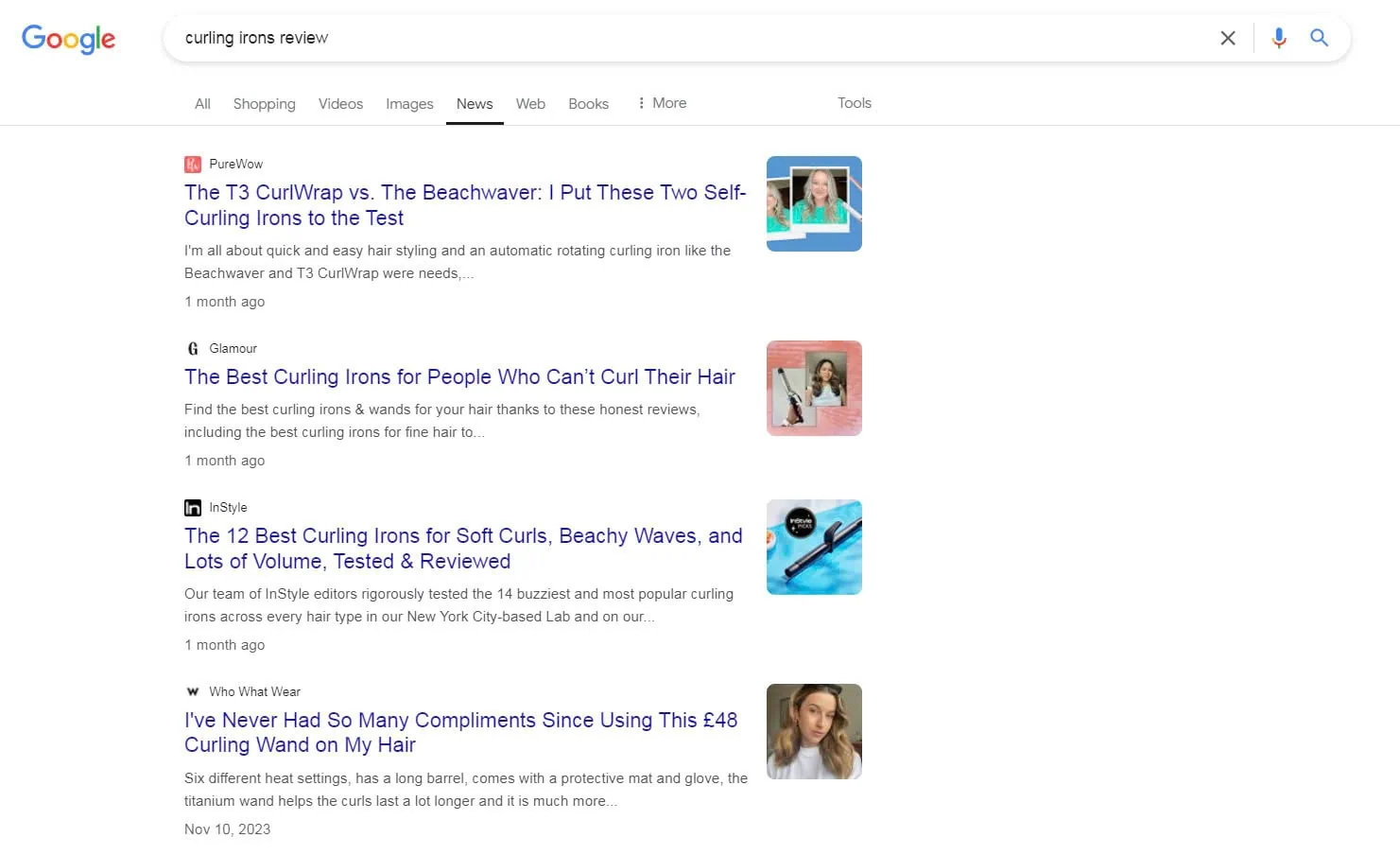Viewport: 1400px width, 855px height.
Task: Click the PureWow source name
Action: [235, 165]
